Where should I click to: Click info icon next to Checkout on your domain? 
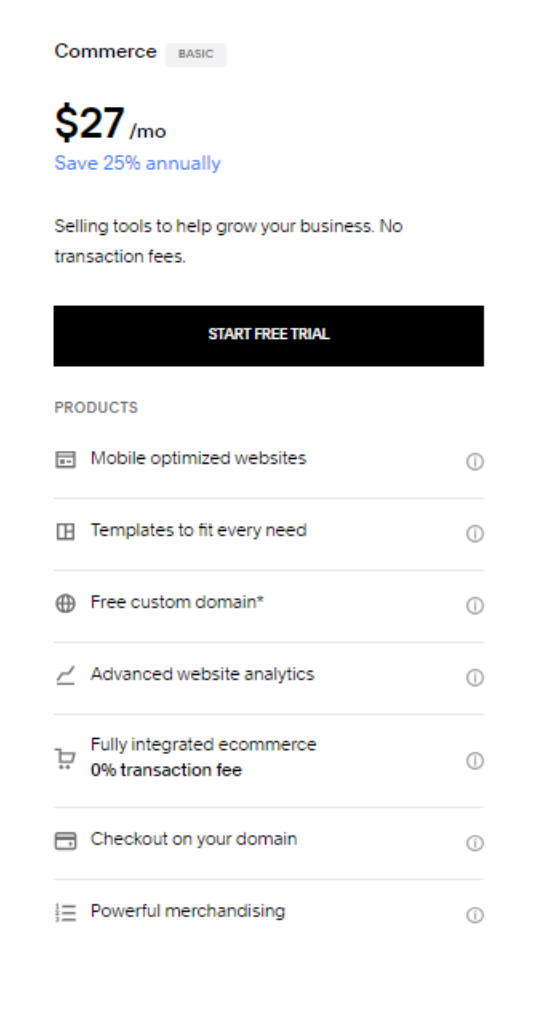(475, 843)
